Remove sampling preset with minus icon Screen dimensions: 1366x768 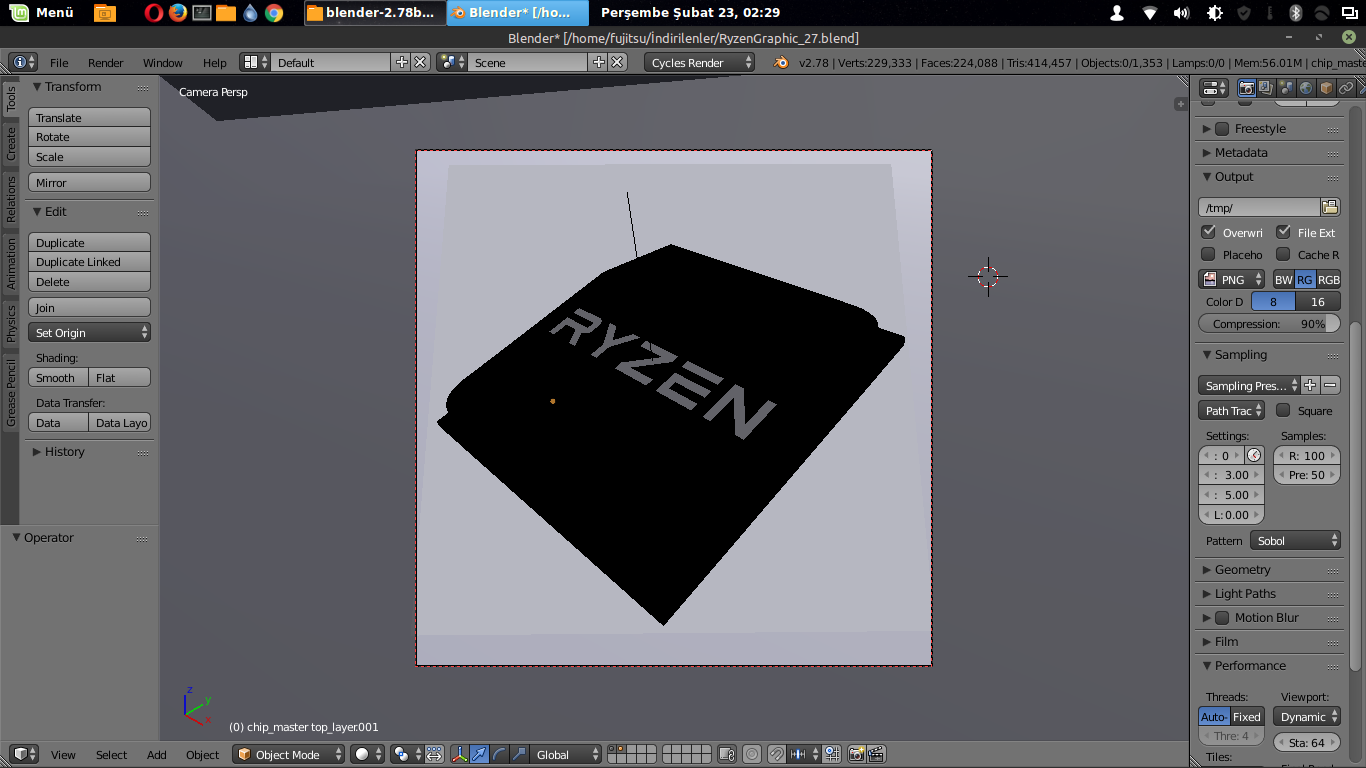[1330, 385]
